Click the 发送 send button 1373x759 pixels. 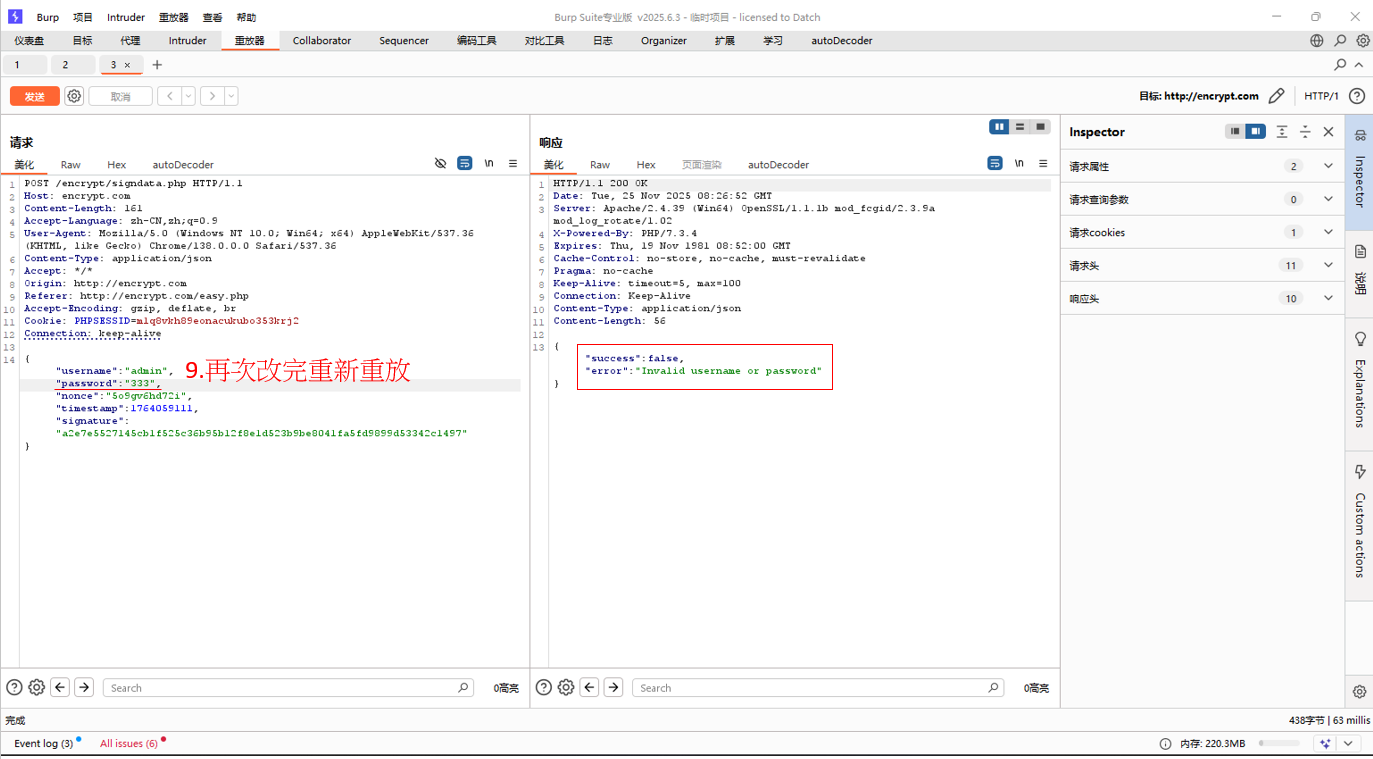tap(35, 96)
